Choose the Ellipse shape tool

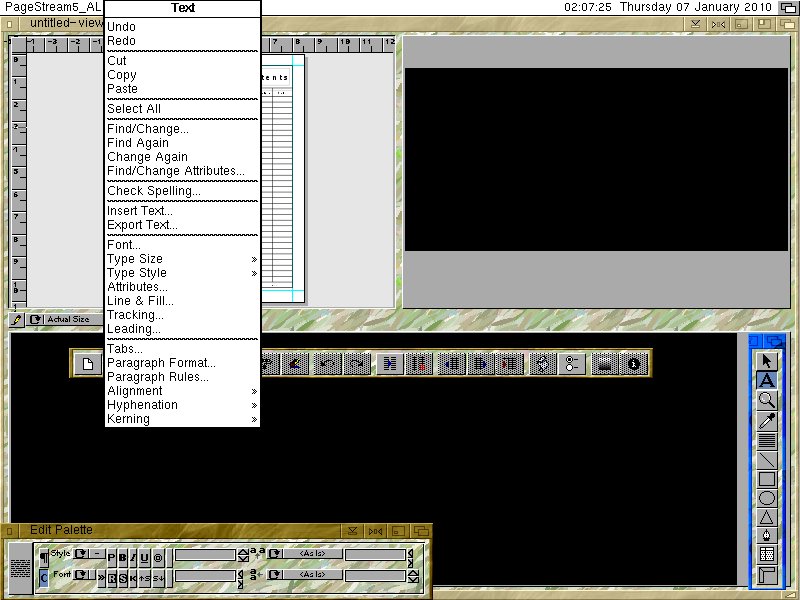point(767,498)
